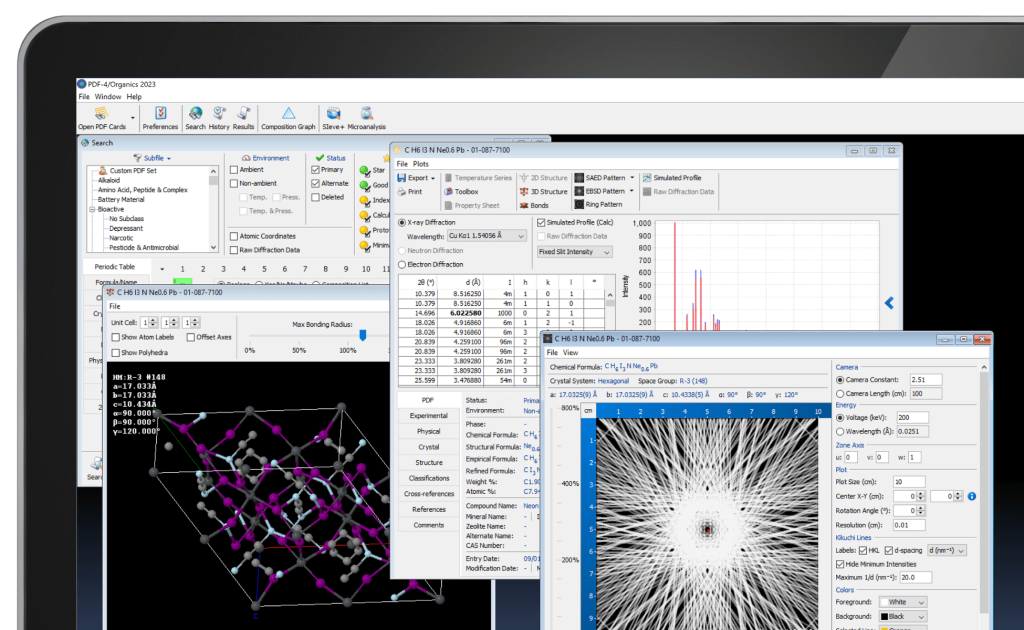The width and height of the screenshot is (1024, 630).
Task: Expand SAED Pattern dropdown arrow
Action: click(x=632, y=178)
